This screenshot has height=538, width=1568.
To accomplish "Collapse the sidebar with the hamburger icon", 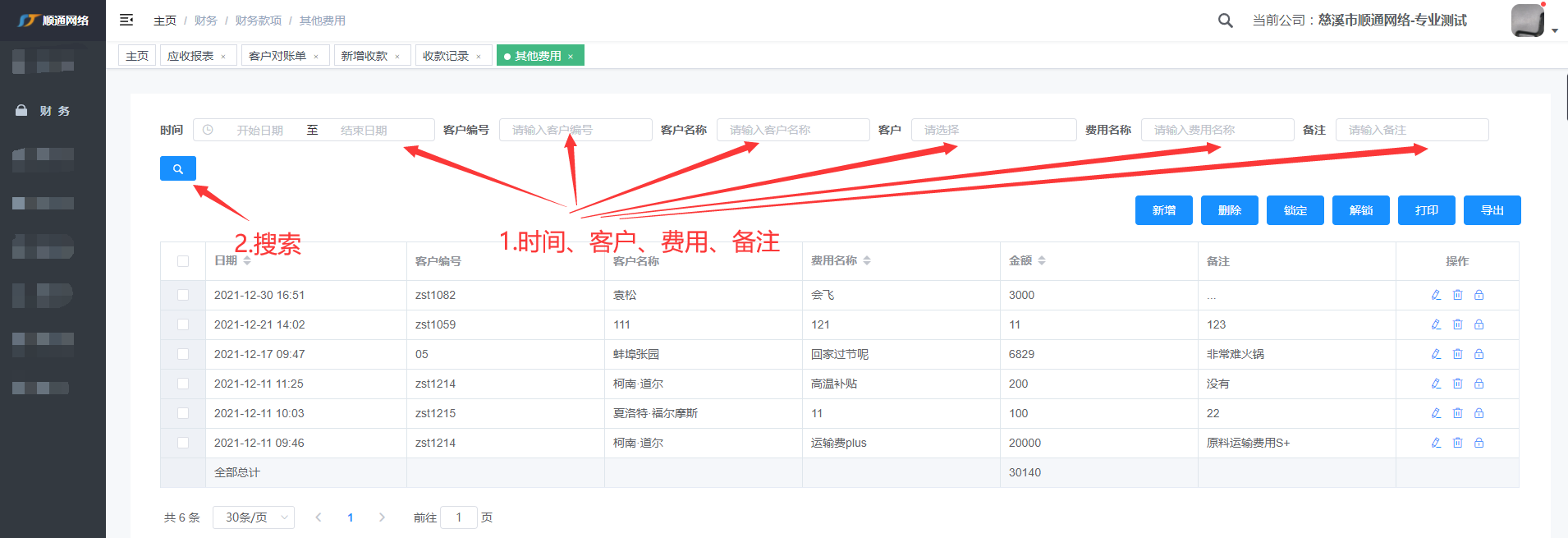I will [126, 20].
